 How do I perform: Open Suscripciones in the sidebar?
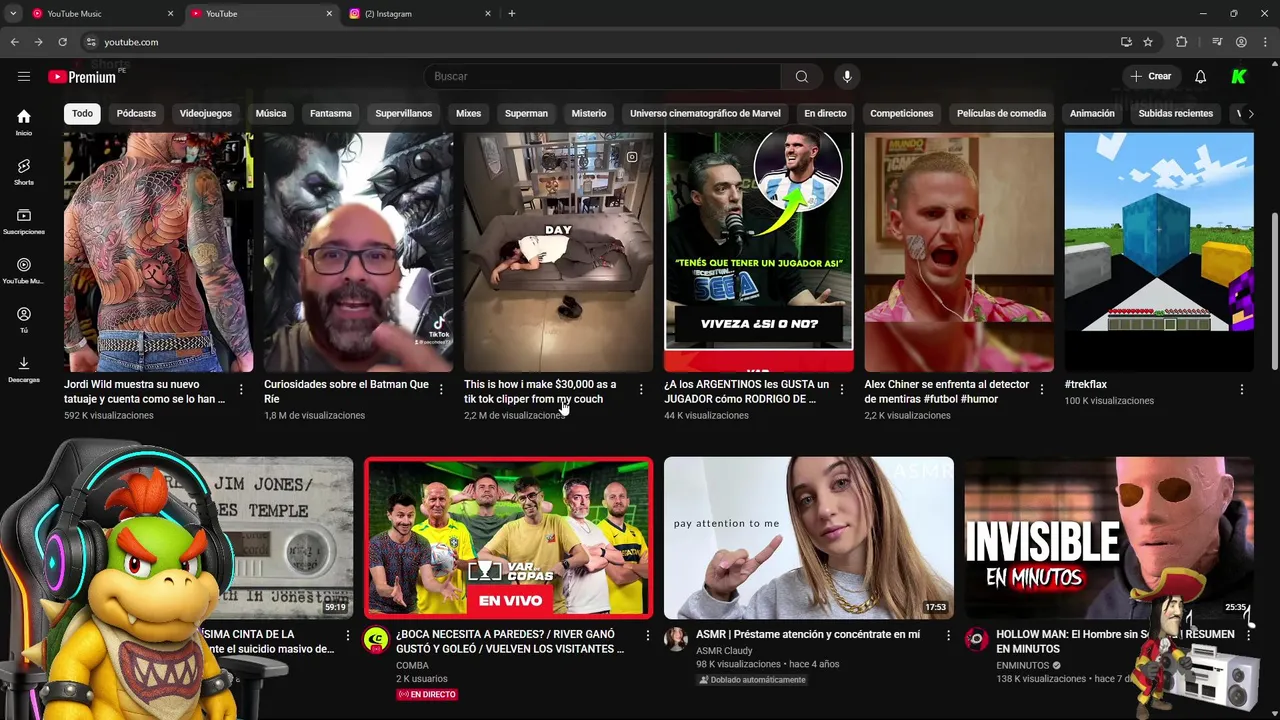click(x=24, y=221)
